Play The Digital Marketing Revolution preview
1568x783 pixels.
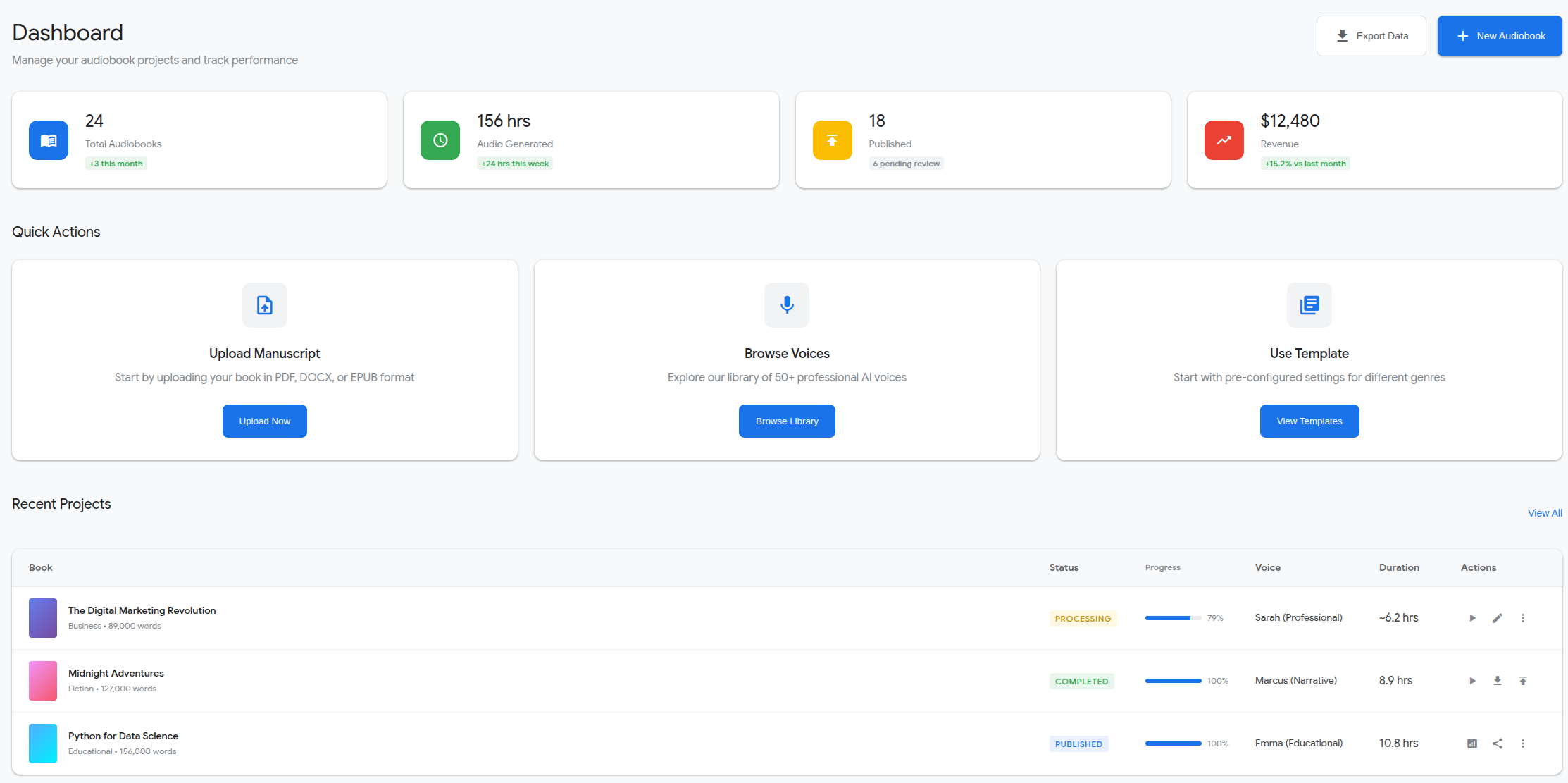[1472, 618]
